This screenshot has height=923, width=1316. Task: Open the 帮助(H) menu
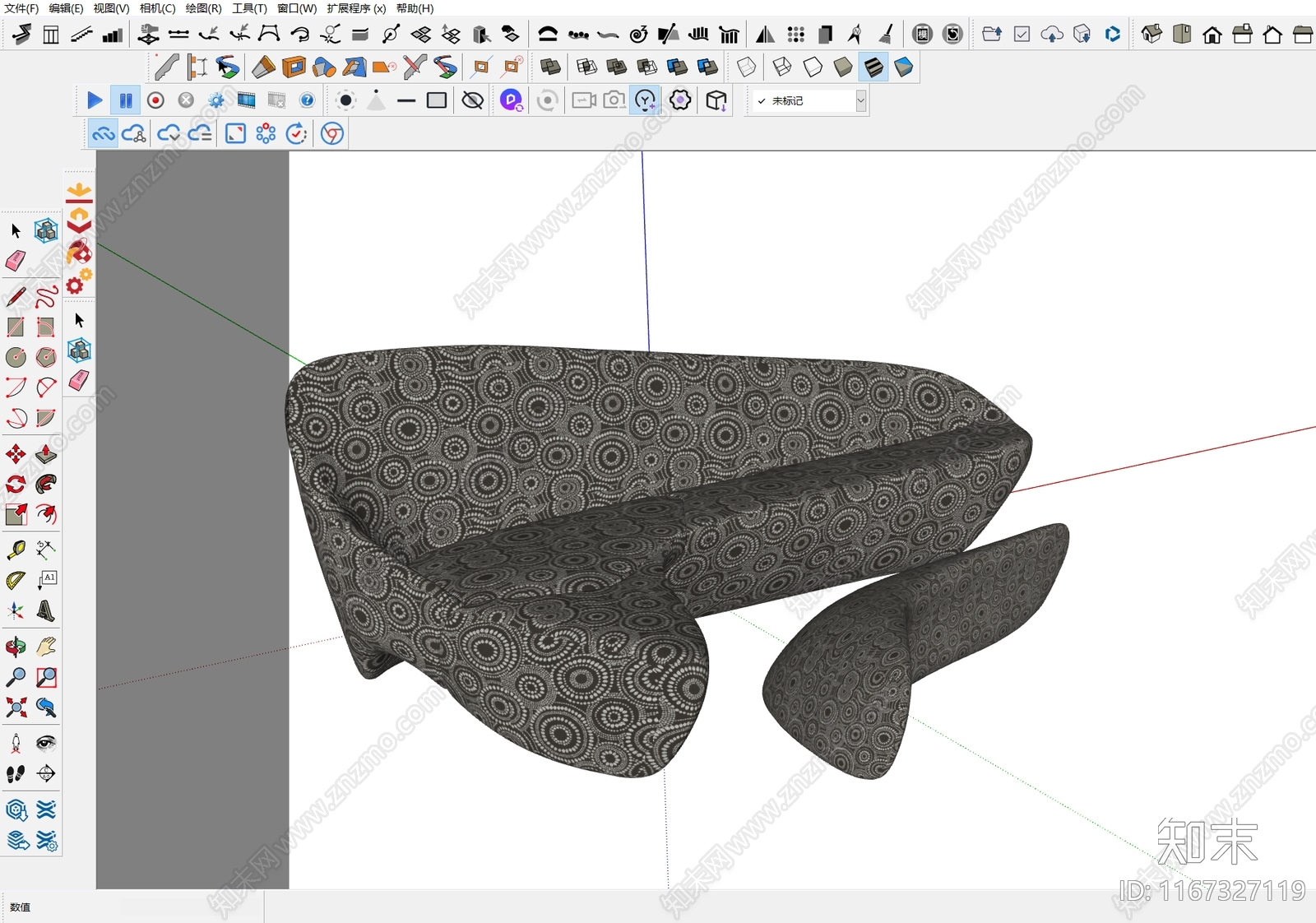(x=415, y=8)
